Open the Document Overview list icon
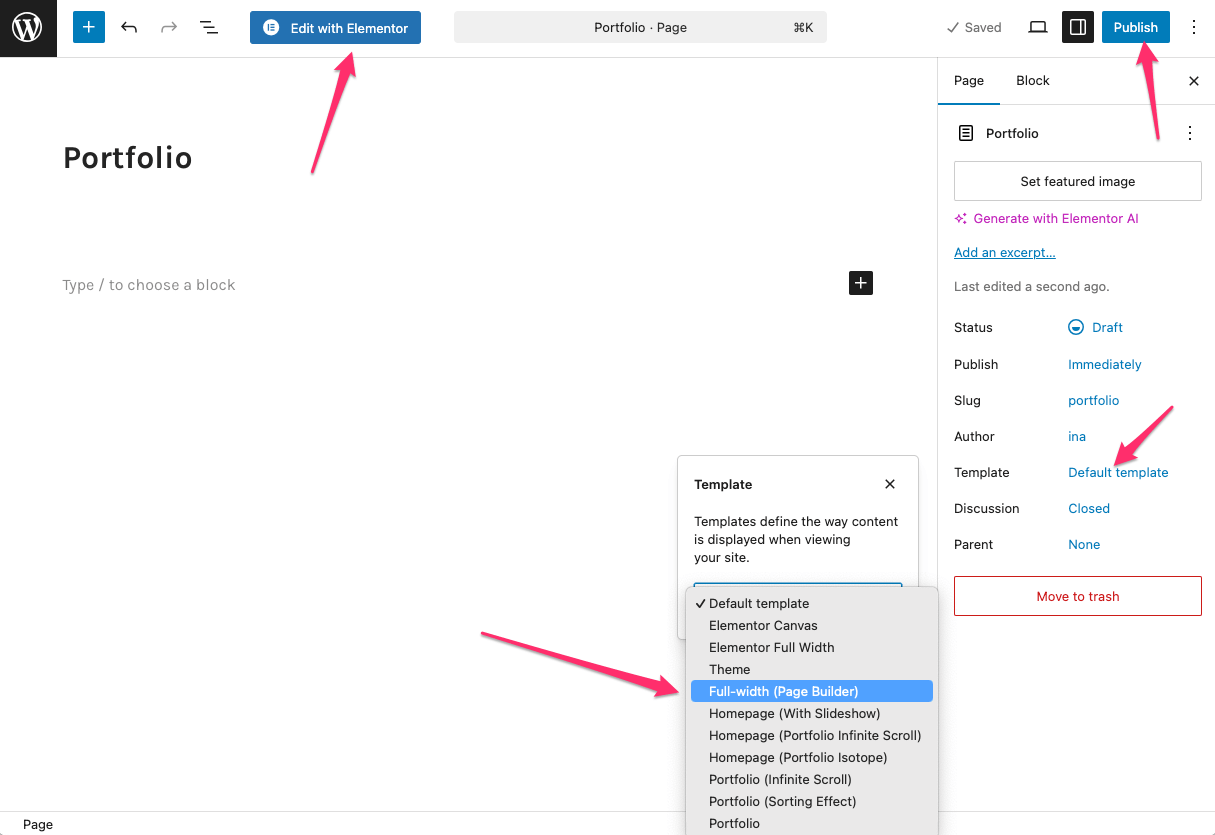Image resolution: width=1215 pixels, height=835 pixels. (208, 28)
